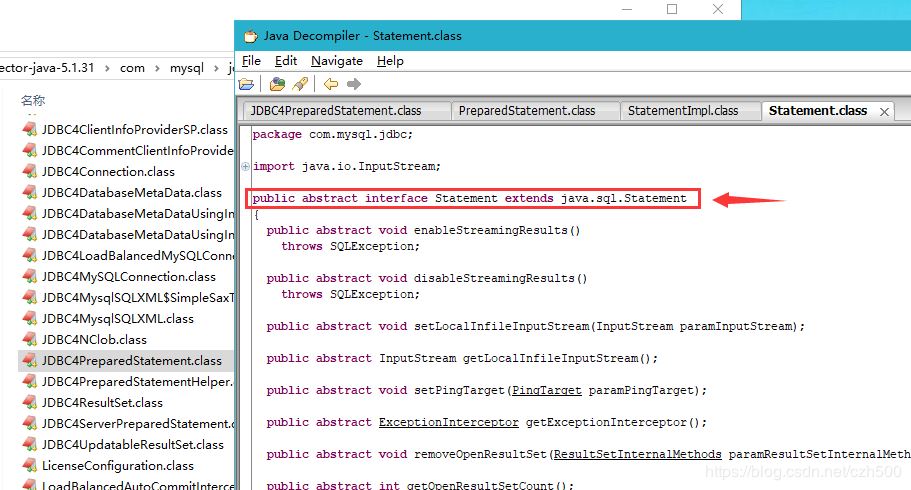Close the background explorer window
The image size is (911, 490).
click(x=718, y=9)
